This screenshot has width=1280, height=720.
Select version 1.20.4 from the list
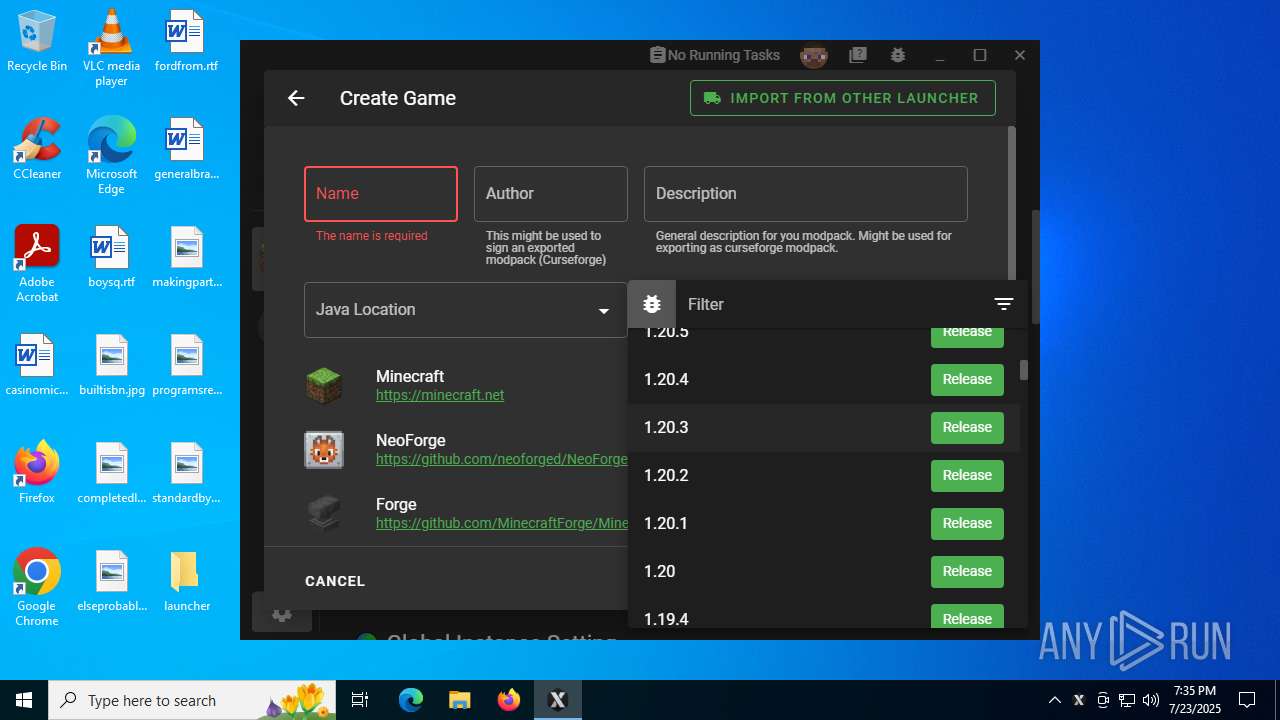coord(824,380)
